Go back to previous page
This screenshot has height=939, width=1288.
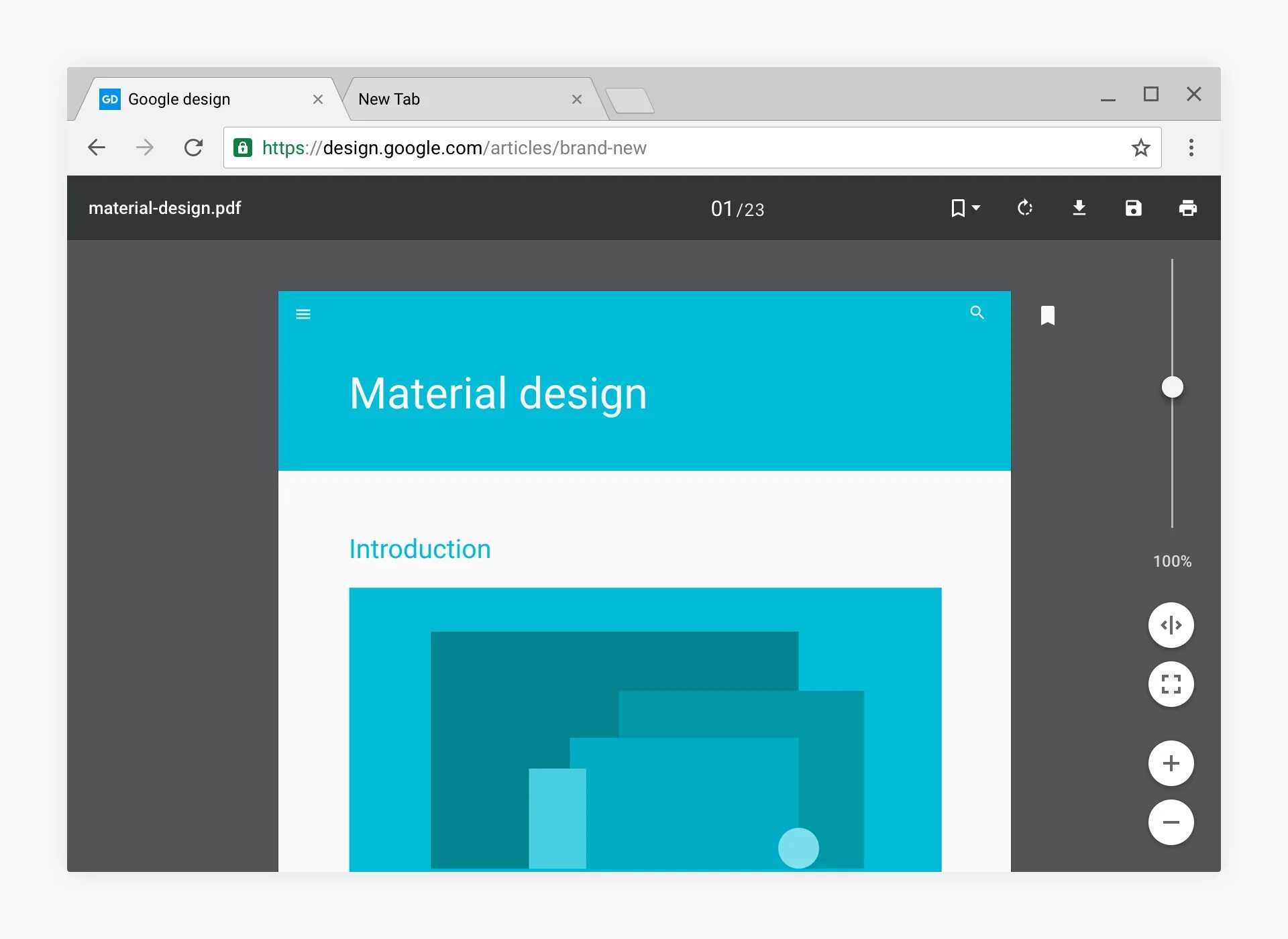pyautogui.click(x=97, y=148)
